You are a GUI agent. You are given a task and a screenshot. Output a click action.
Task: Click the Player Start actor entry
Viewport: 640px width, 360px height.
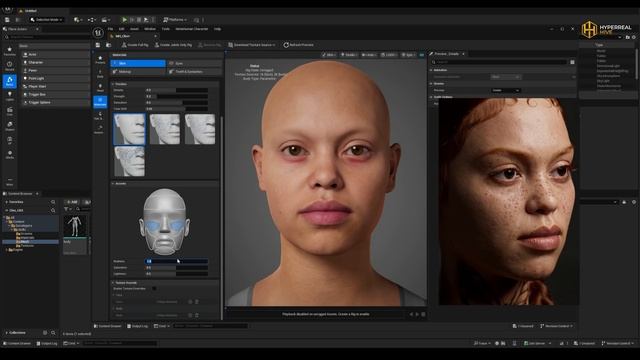tap(56, 87)
